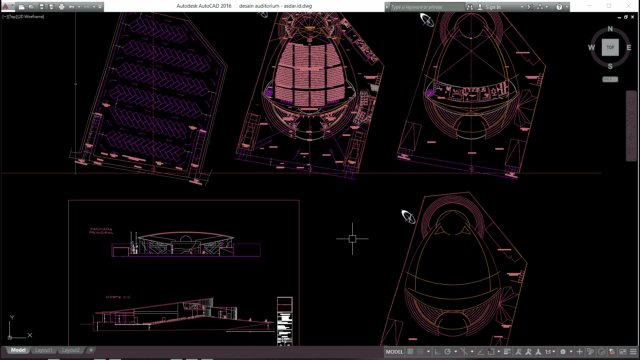
Task: Toggle ortho mode in status bar
Action: click(x=438, y=352)
